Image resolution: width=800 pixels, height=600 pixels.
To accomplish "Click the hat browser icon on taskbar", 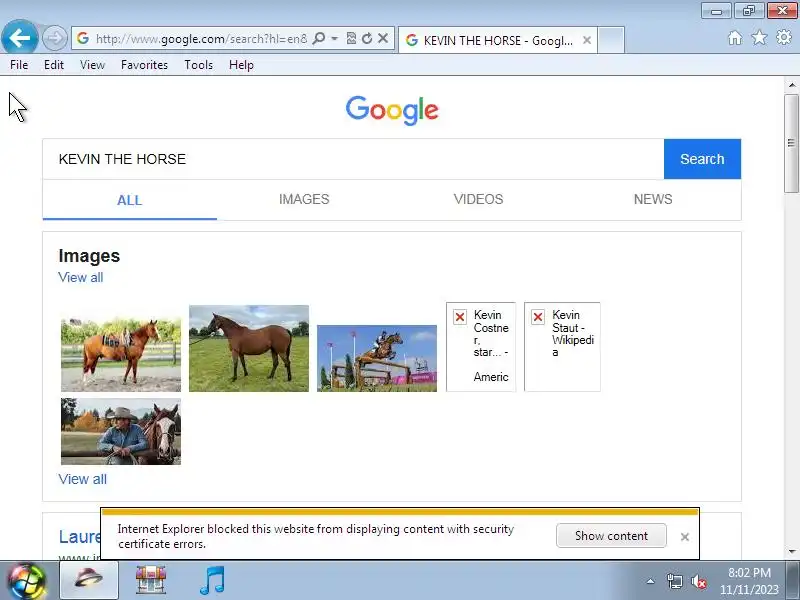I will tap(89, 580).
